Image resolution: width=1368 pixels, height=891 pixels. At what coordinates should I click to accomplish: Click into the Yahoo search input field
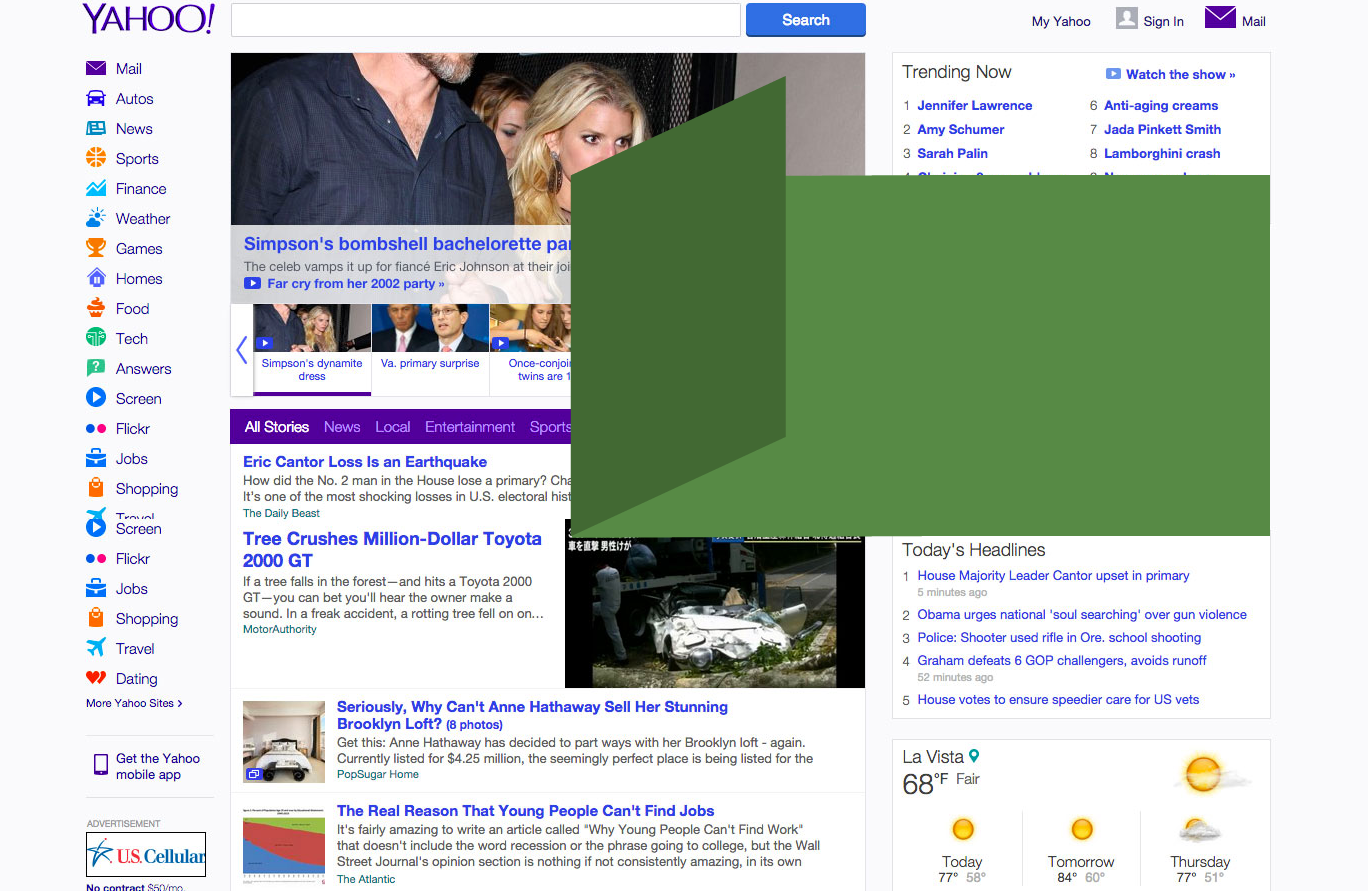pyautogui.click(x=486, y=20)
